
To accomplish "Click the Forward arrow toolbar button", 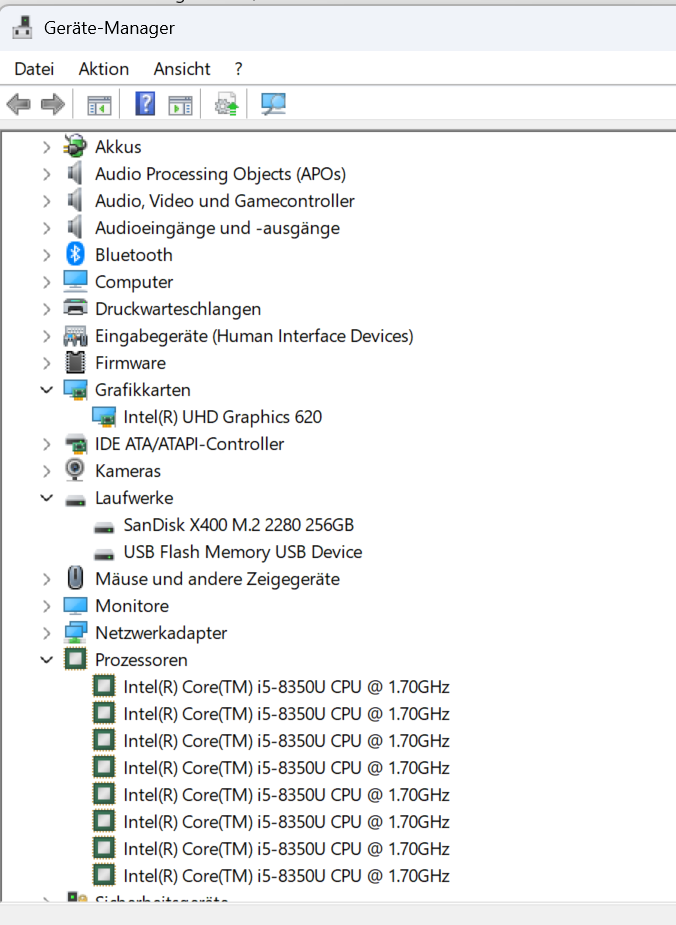I will [52, 104].
